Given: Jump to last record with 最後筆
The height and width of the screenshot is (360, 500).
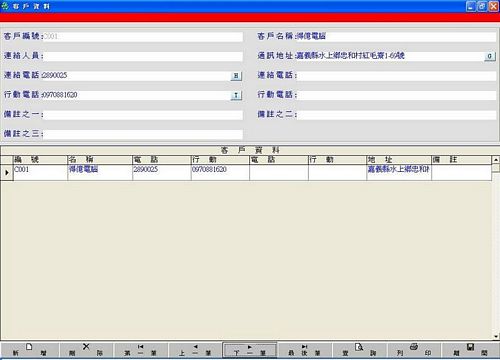Looking at the screenshot, I should tap(304, 350).
